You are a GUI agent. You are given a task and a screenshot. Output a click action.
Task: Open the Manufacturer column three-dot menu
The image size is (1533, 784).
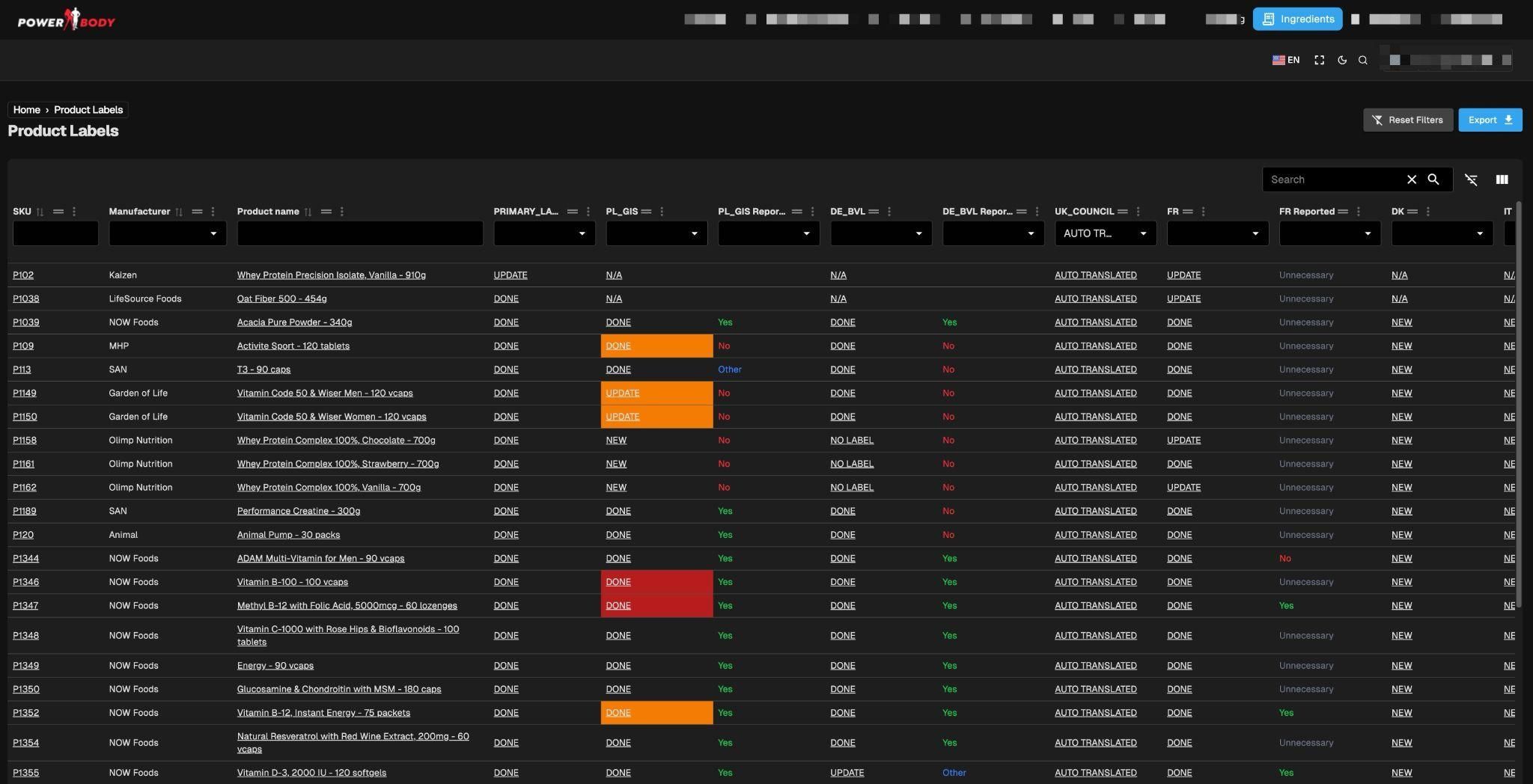pyautogui.click(x=213, y=212)
